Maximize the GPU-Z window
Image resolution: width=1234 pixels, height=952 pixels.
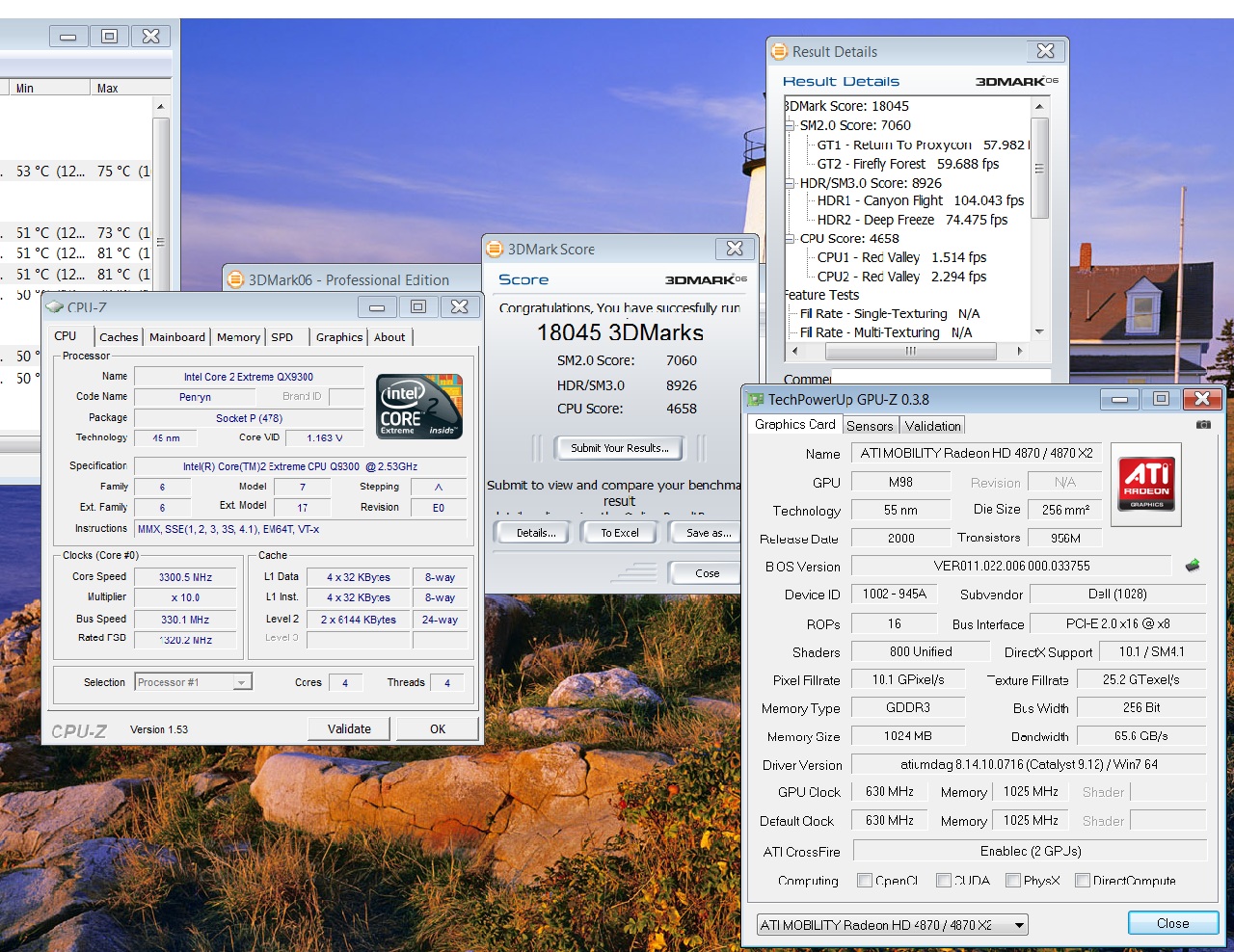tap(1161, 399)
